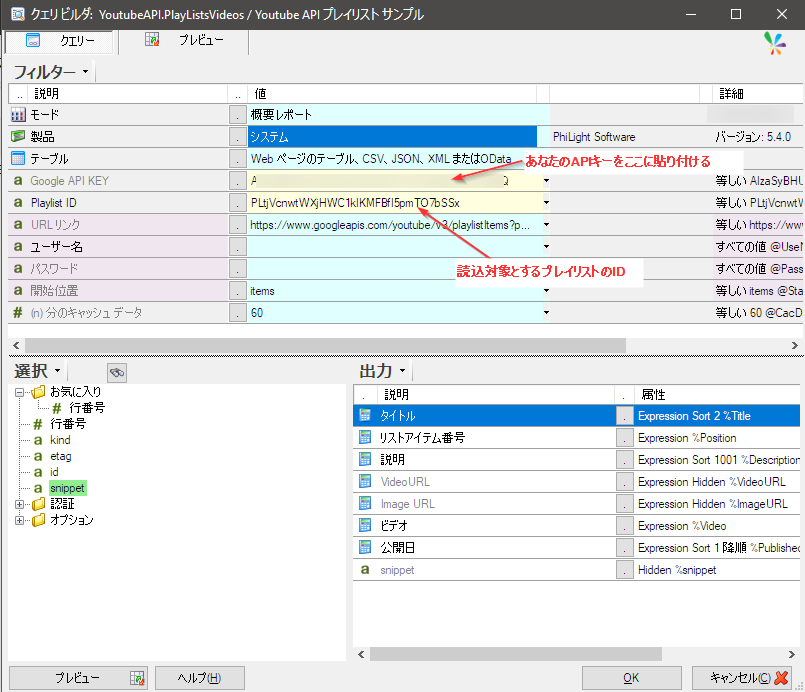The image size is (805, 692).
Task: Click the 製品 row product icon
Action: [x=18, y=137]
